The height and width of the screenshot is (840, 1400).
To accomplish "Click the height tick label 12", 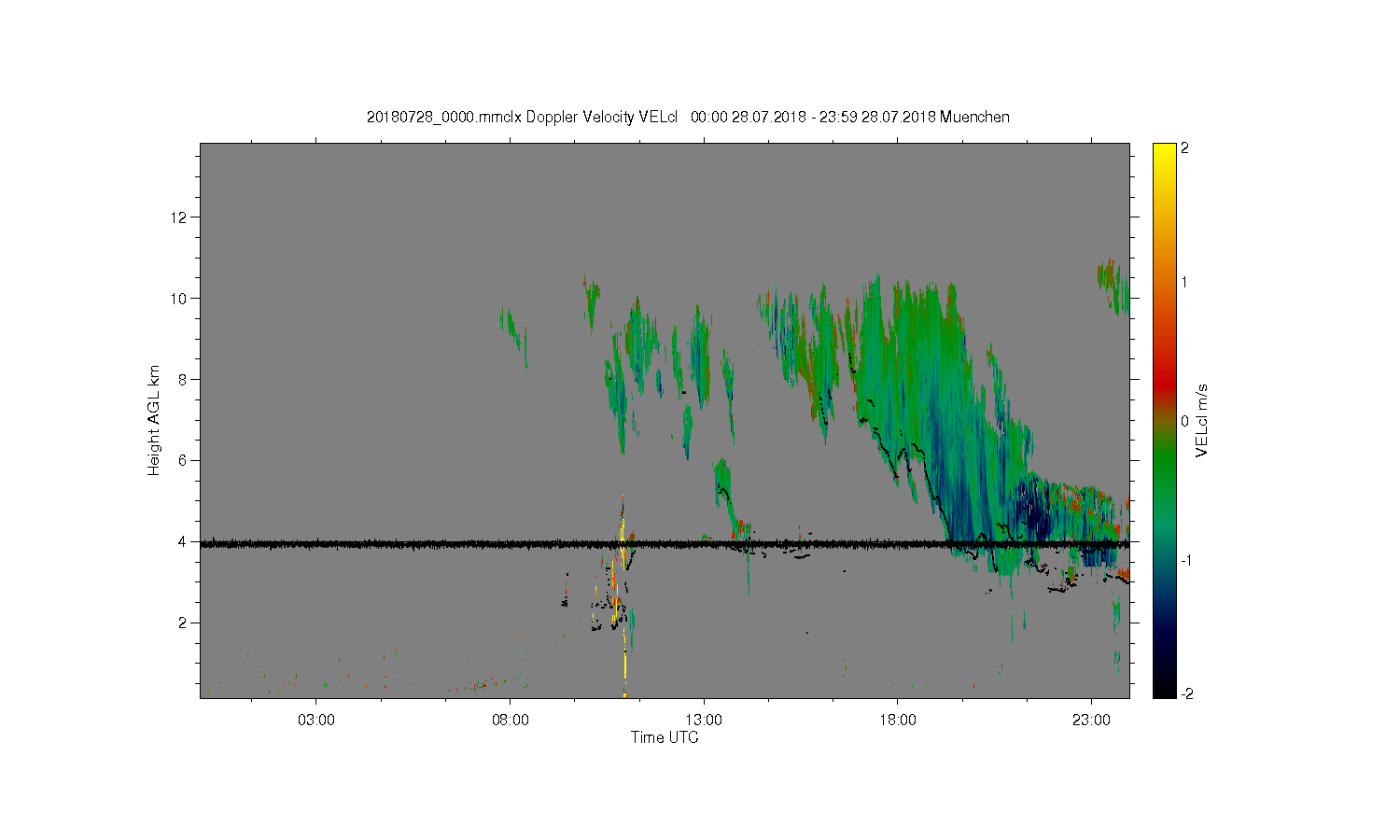I will (x=179, y=217).
